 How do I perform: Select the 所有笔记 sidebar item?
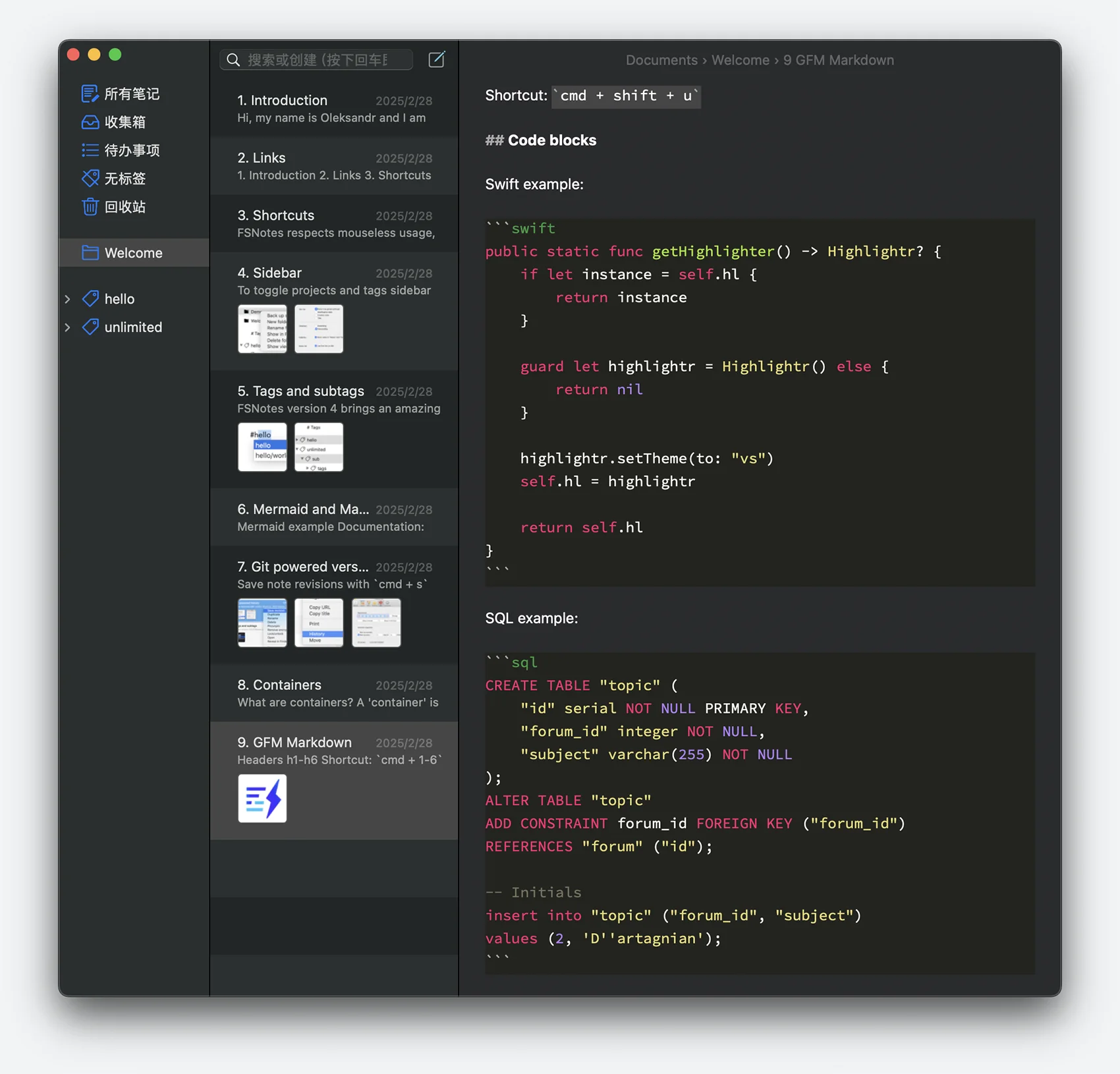(134, 94)
